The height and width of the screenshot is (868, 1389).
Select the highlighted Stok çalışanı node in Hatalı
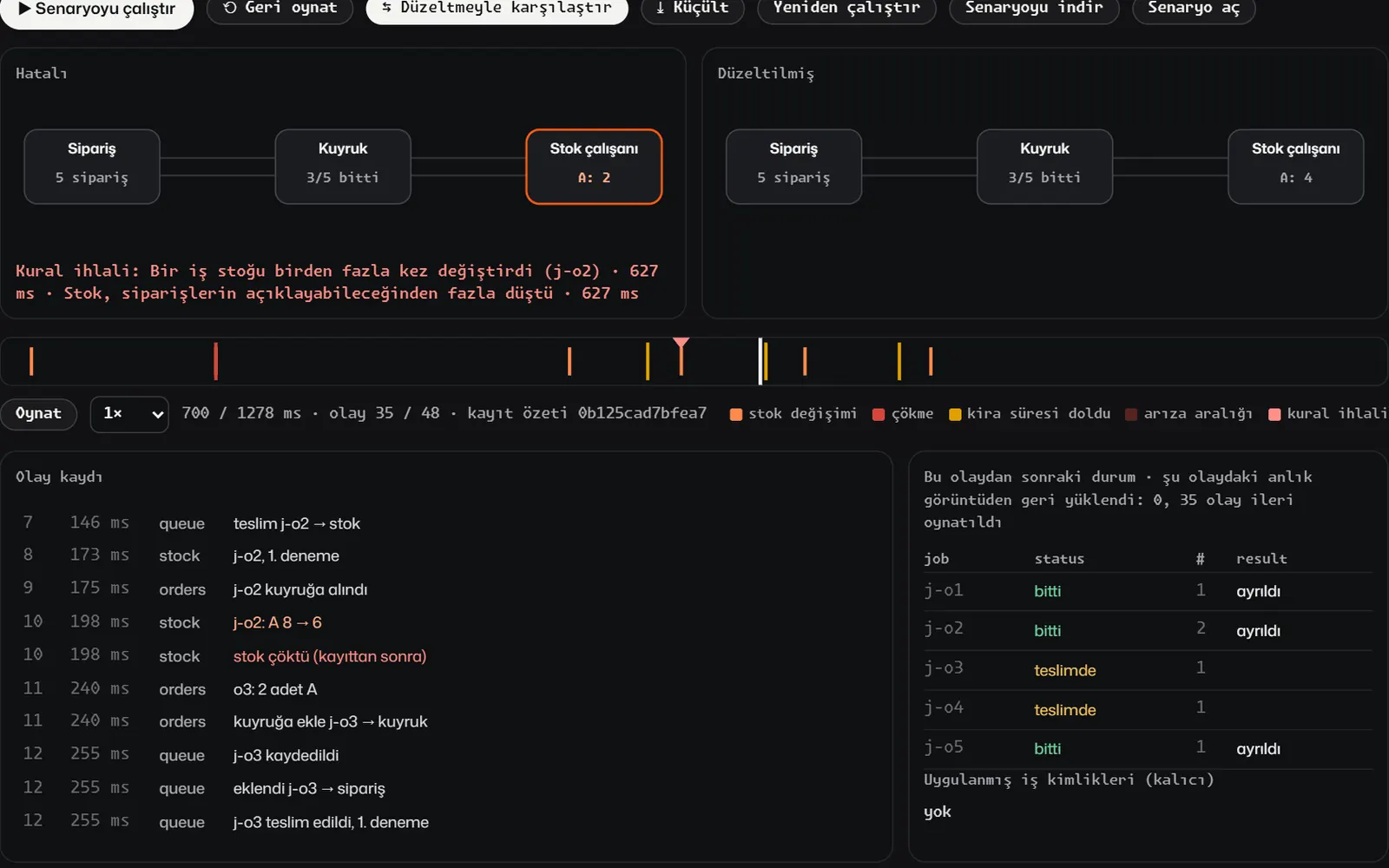pyautogui.click(x=594, y=167)
